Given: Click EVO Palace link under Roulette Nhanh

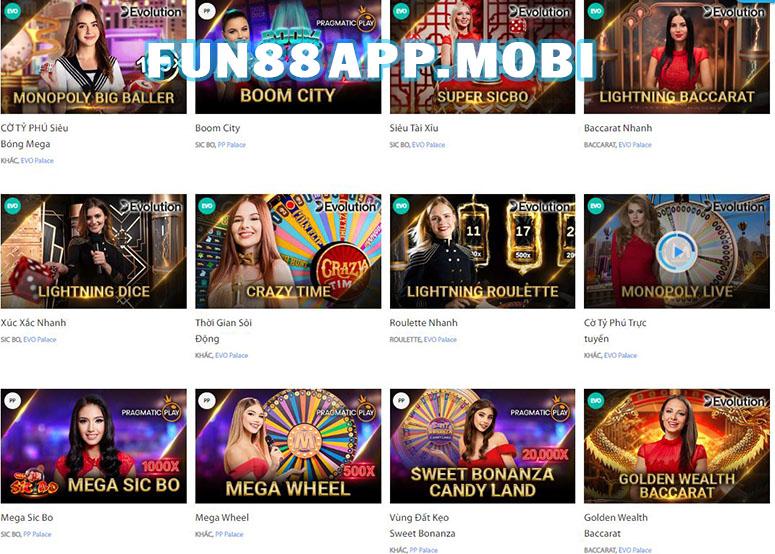Looking at the screenshot, I should [440, 340].
